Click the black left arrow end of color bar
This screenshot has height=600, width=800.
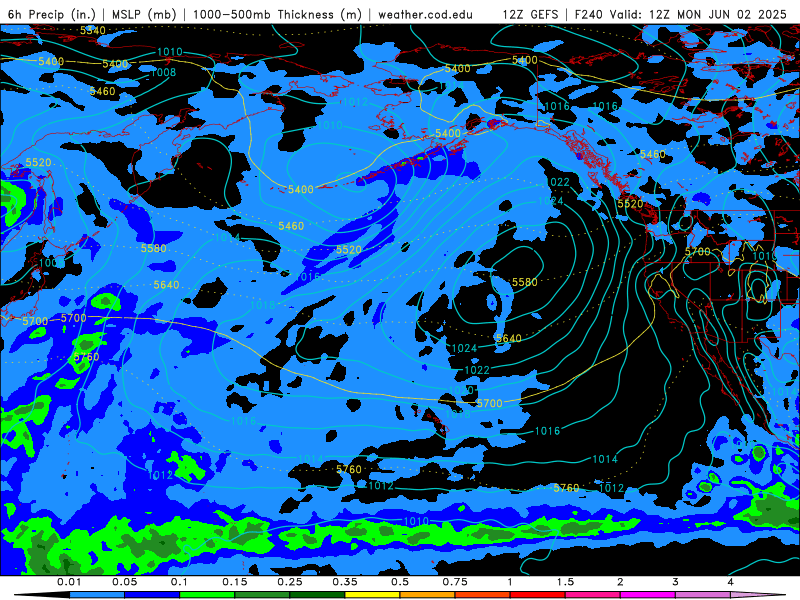pyautogui.click(x=41, y=595)
